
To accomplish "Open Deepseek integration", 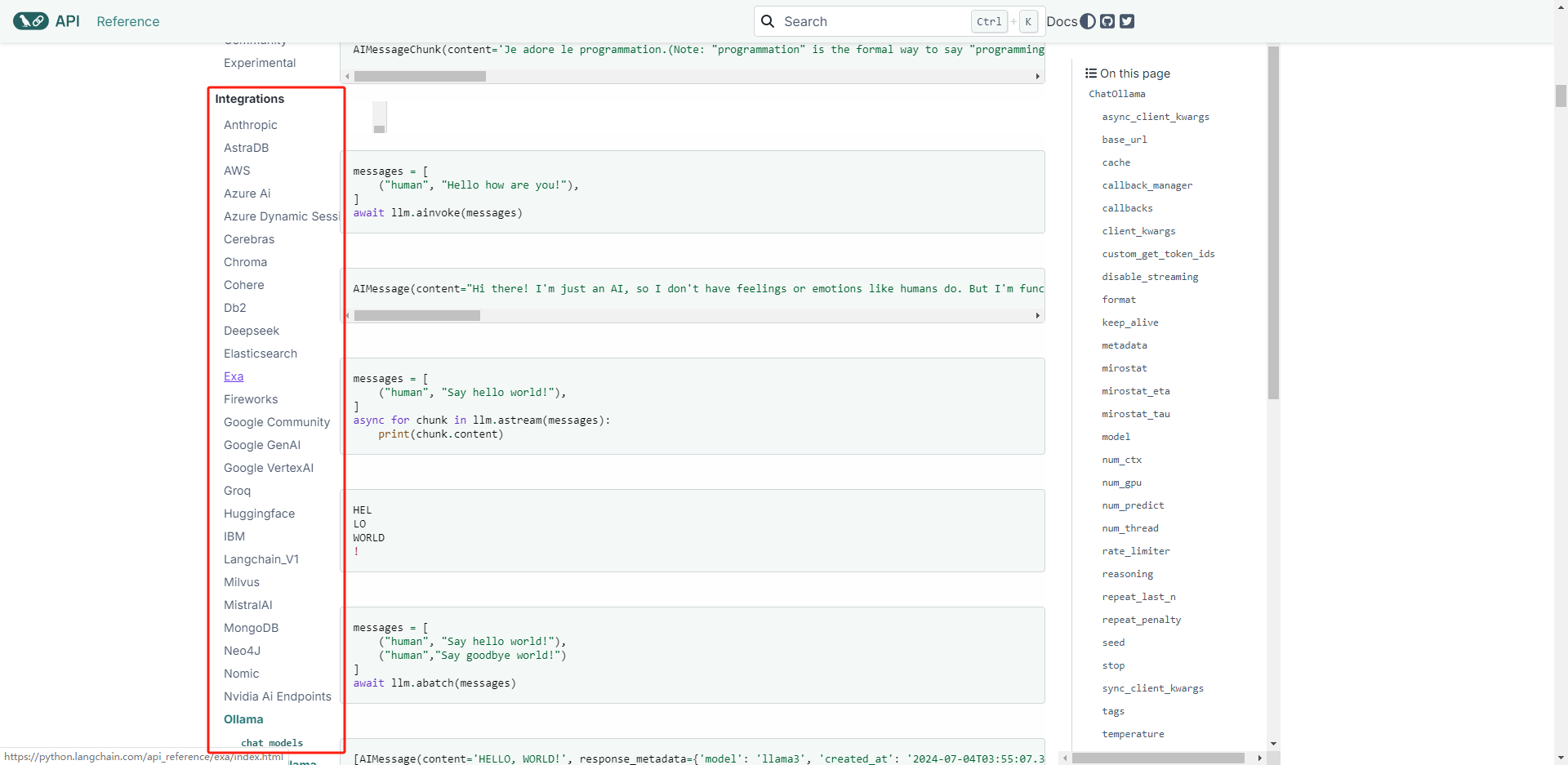I will (252, 331).
